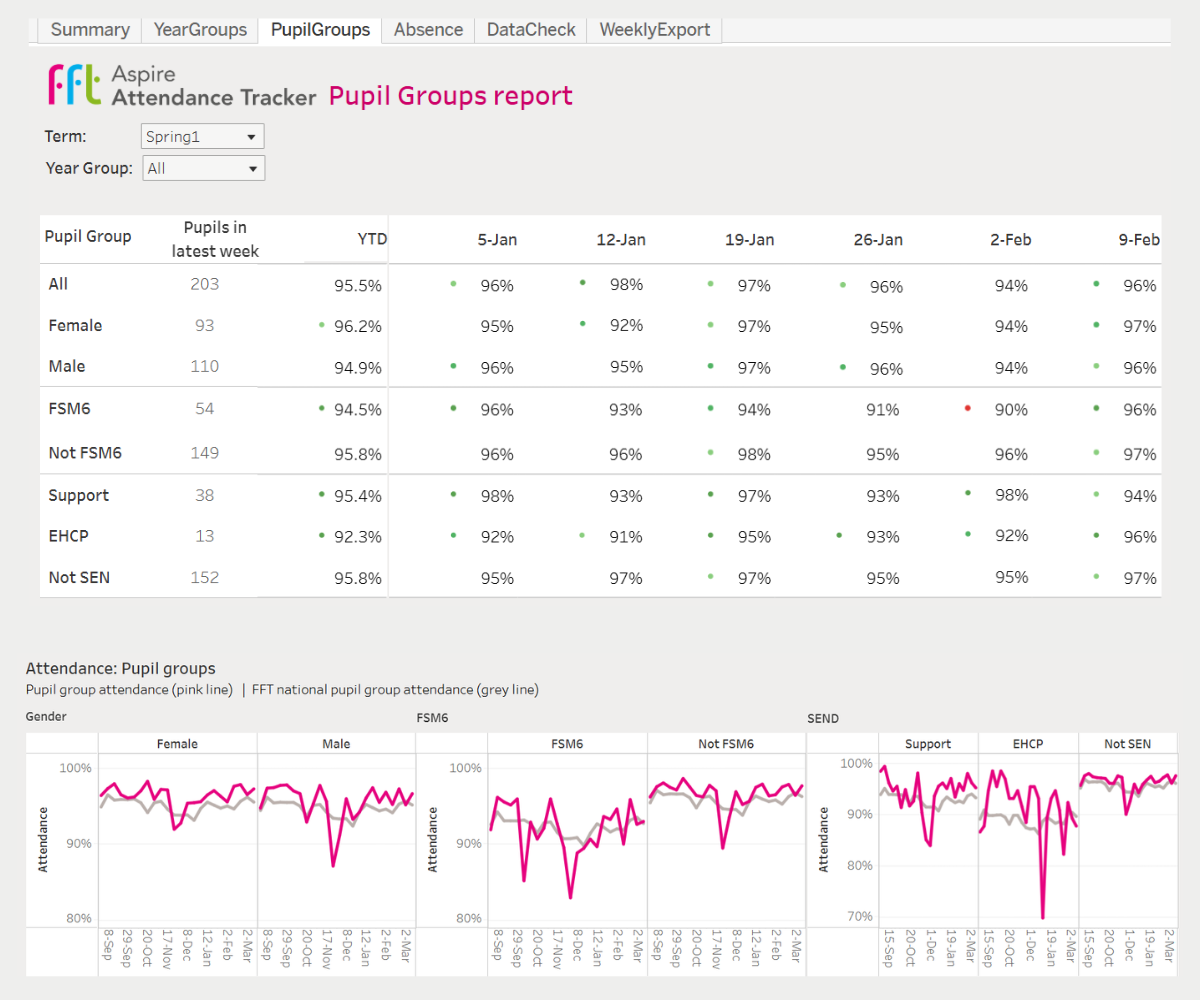Screen dimensions: 1200x1000
Task: Switch to the Summary tab
Action: pyautogui.click(x=90, y=30)
